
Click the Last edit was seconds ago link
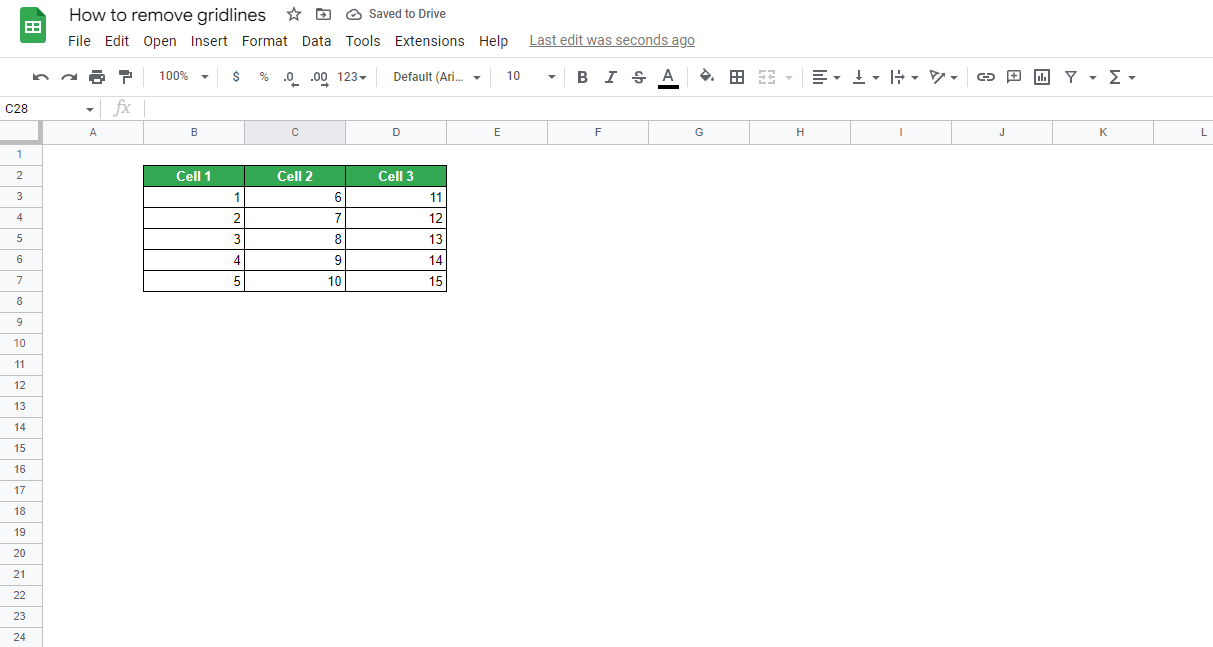(x=612, y=40)
